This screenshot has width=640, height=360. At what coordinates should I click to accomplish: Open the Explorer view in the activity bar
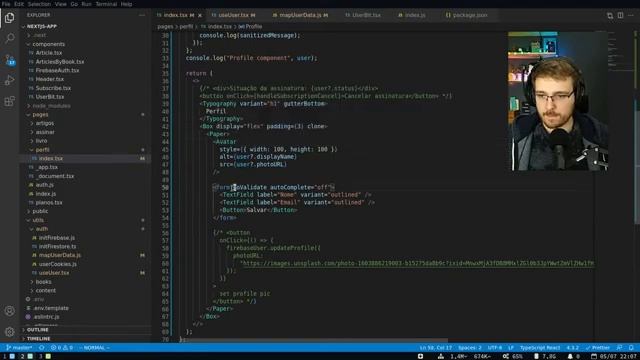(9, 18)
